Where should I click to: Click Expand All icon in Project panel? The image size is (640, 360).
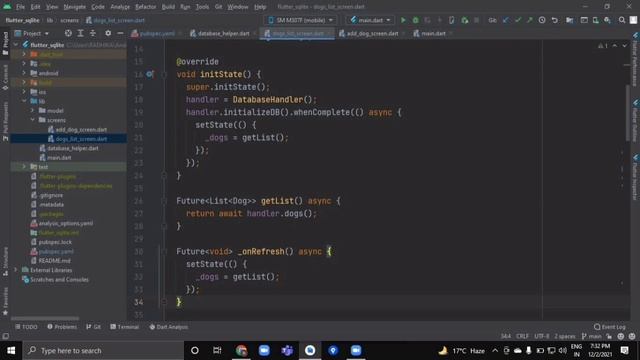click(80, 33)
